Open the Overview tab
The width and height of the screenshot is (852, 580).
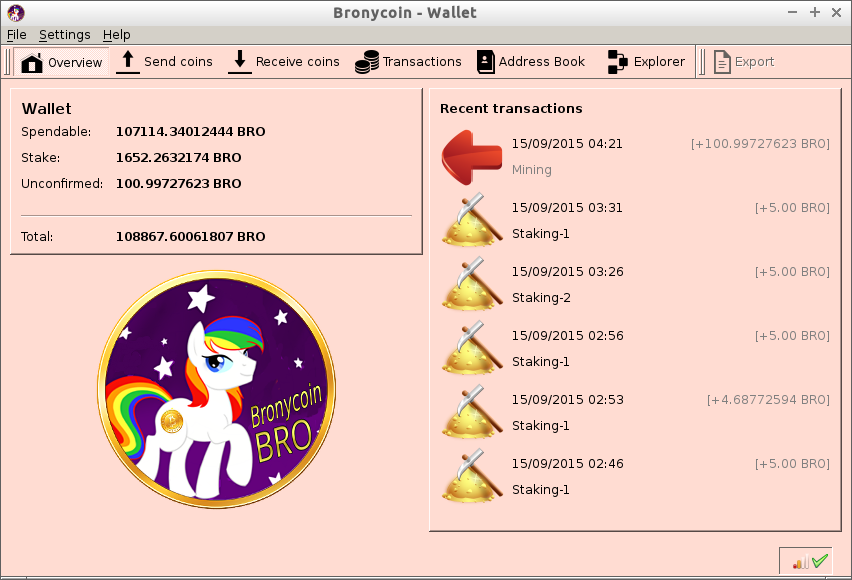pyautogui.click(x=61, y=62)
